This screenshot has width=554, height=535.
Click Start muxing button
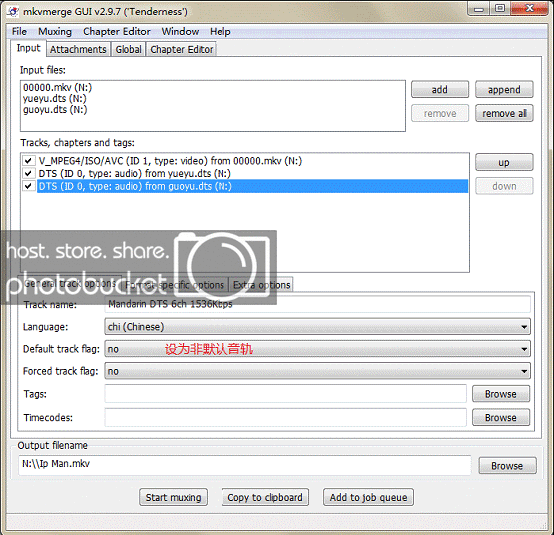pyautogui.click(x=173, y=497)
